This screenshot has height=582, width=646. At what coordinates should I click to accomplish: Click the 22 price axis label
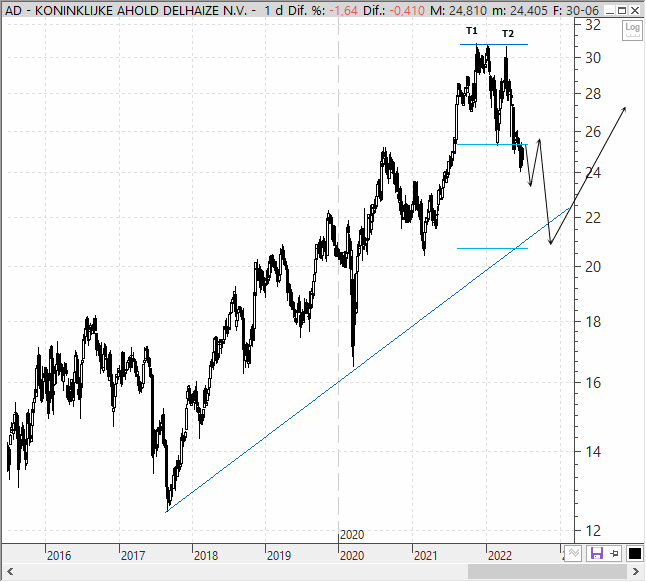593,217
